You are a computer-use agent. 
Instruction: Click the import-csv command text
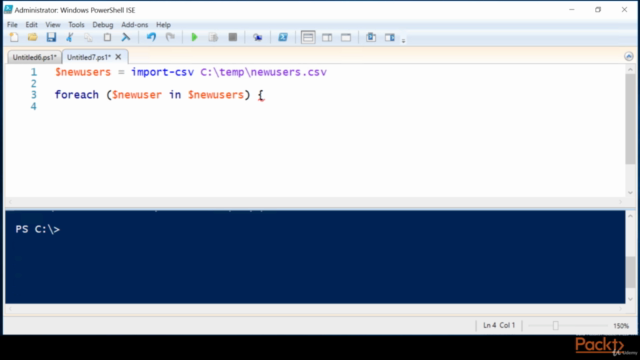(x=162, y=72)
